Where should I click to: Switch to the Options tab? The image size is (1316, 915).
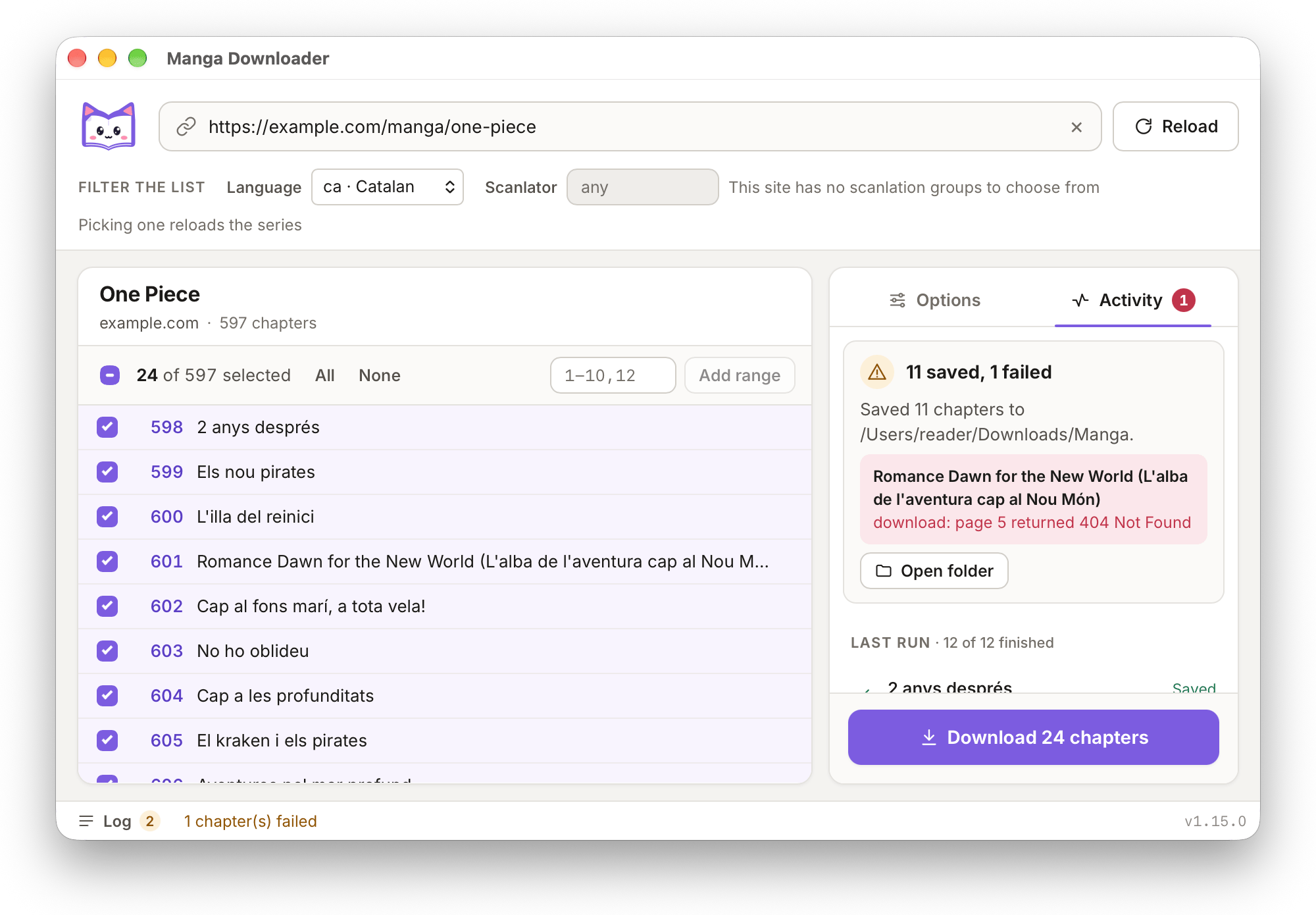coord(934,300)
